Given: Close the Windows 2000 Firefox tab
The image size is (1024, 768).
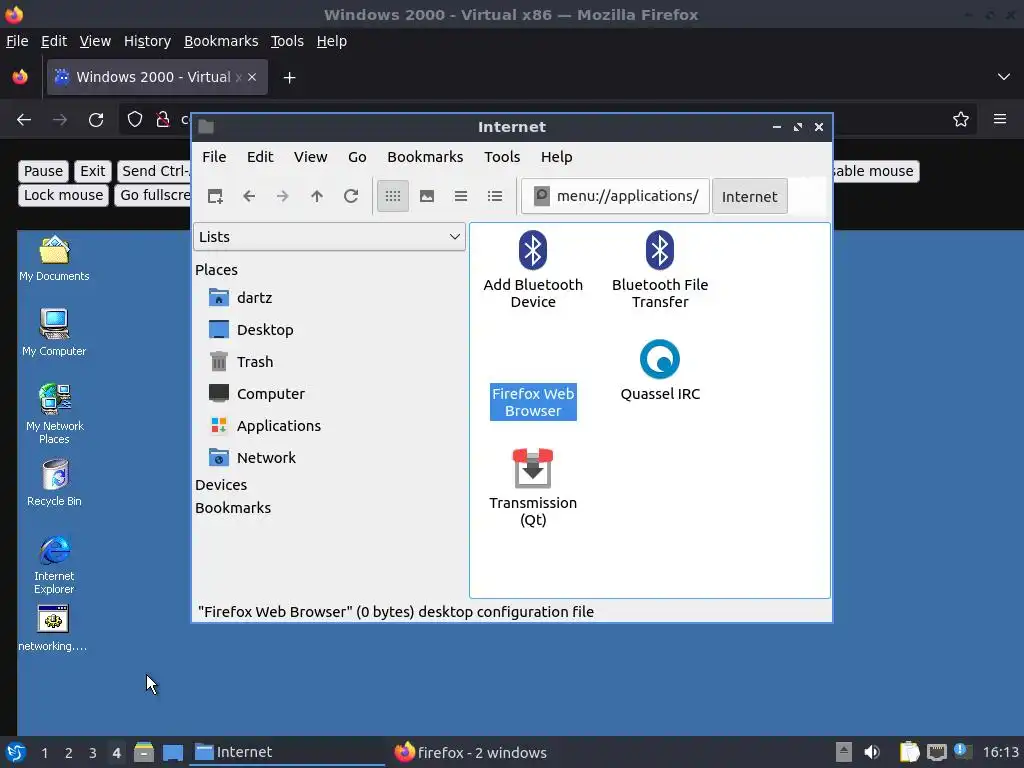Looking at the screenshot, I should pyautogui.click(x=252, y=77).
